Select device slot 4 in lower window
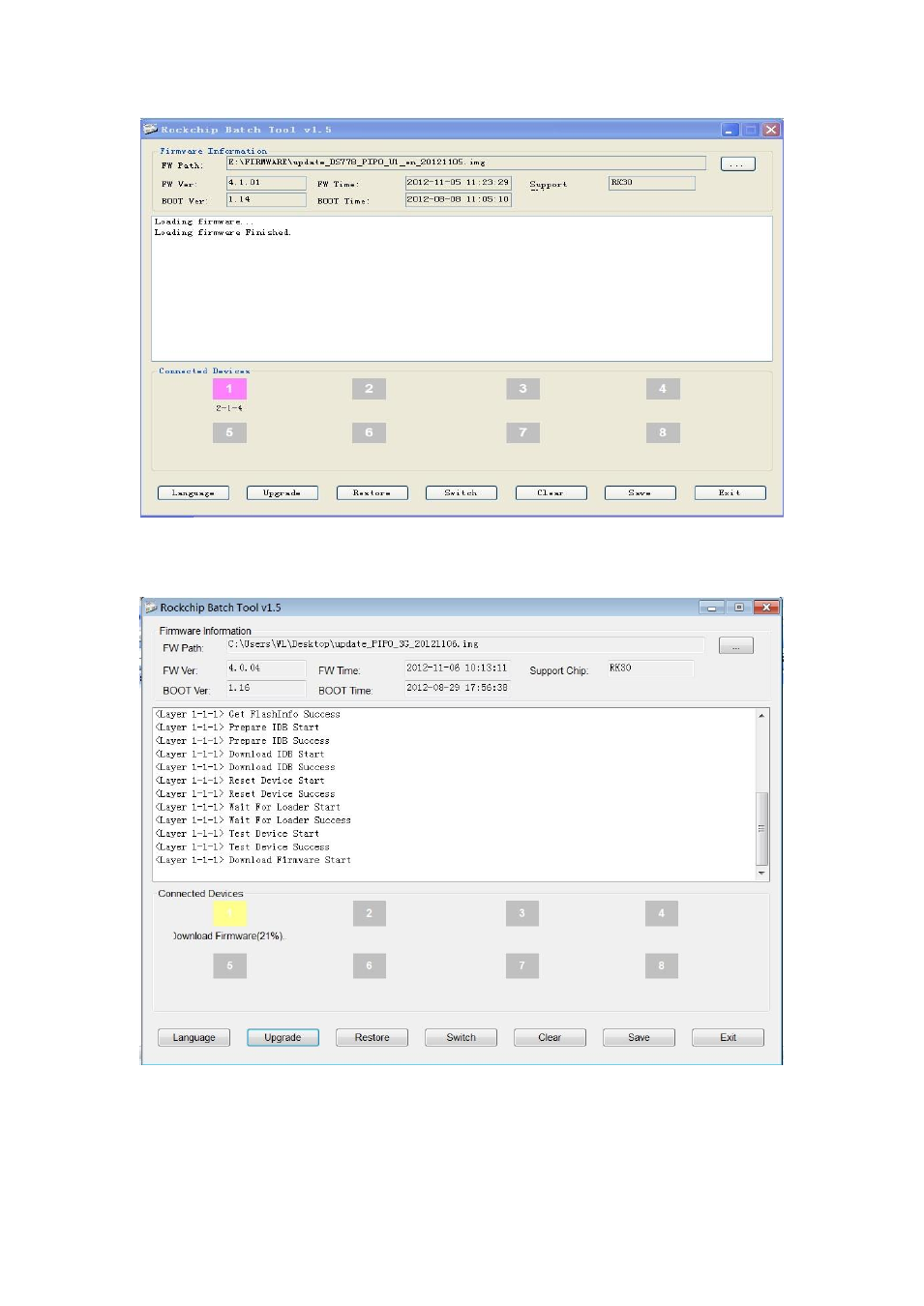Image resolution: width=924 pixels, height=1306 pixels. (662, 913)
